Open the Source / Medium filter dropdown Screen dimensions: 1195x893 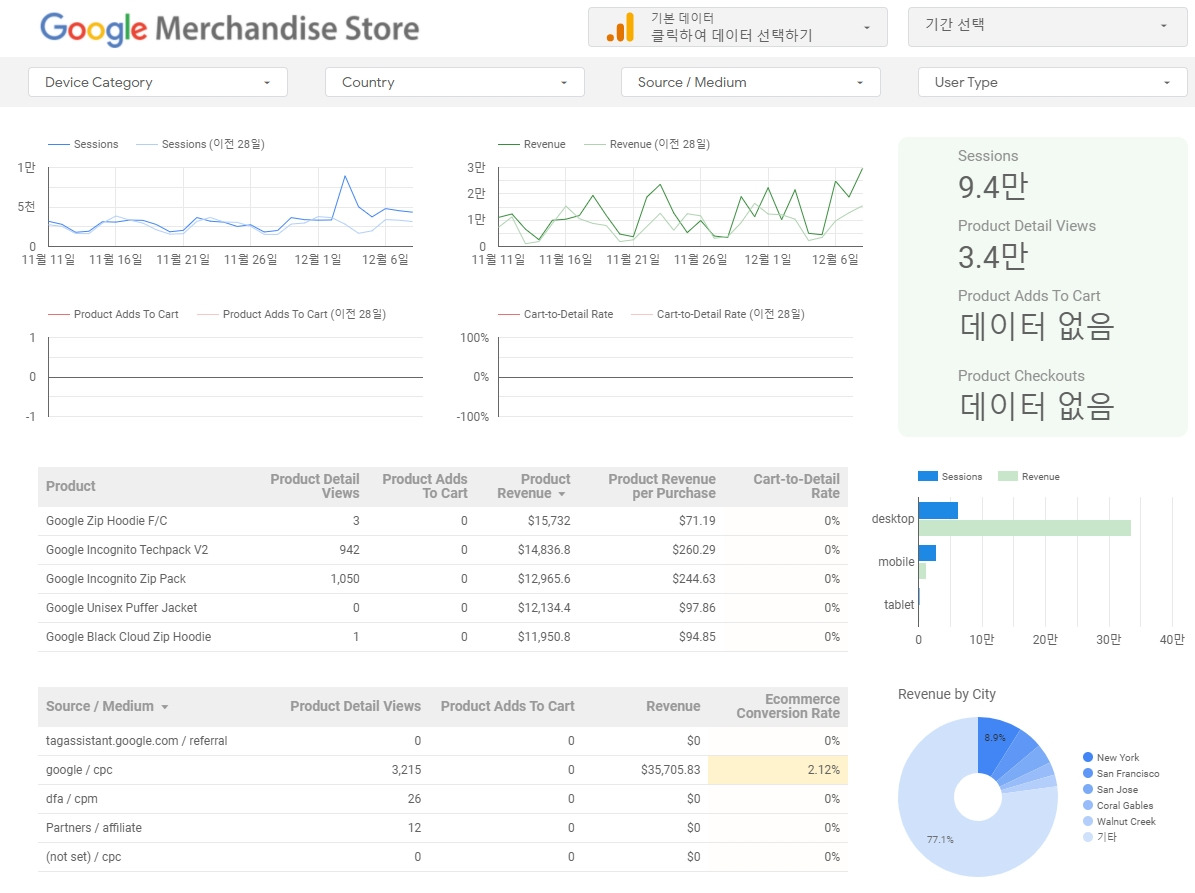tap(751, 82)
